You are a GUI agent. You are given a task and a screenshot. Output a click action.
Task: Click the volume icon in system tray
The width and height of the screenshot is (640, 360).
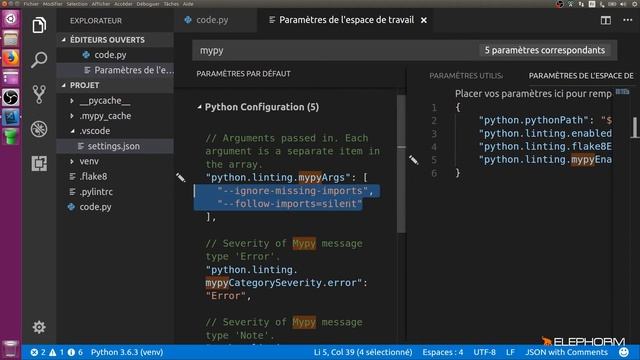pos(623,4)
